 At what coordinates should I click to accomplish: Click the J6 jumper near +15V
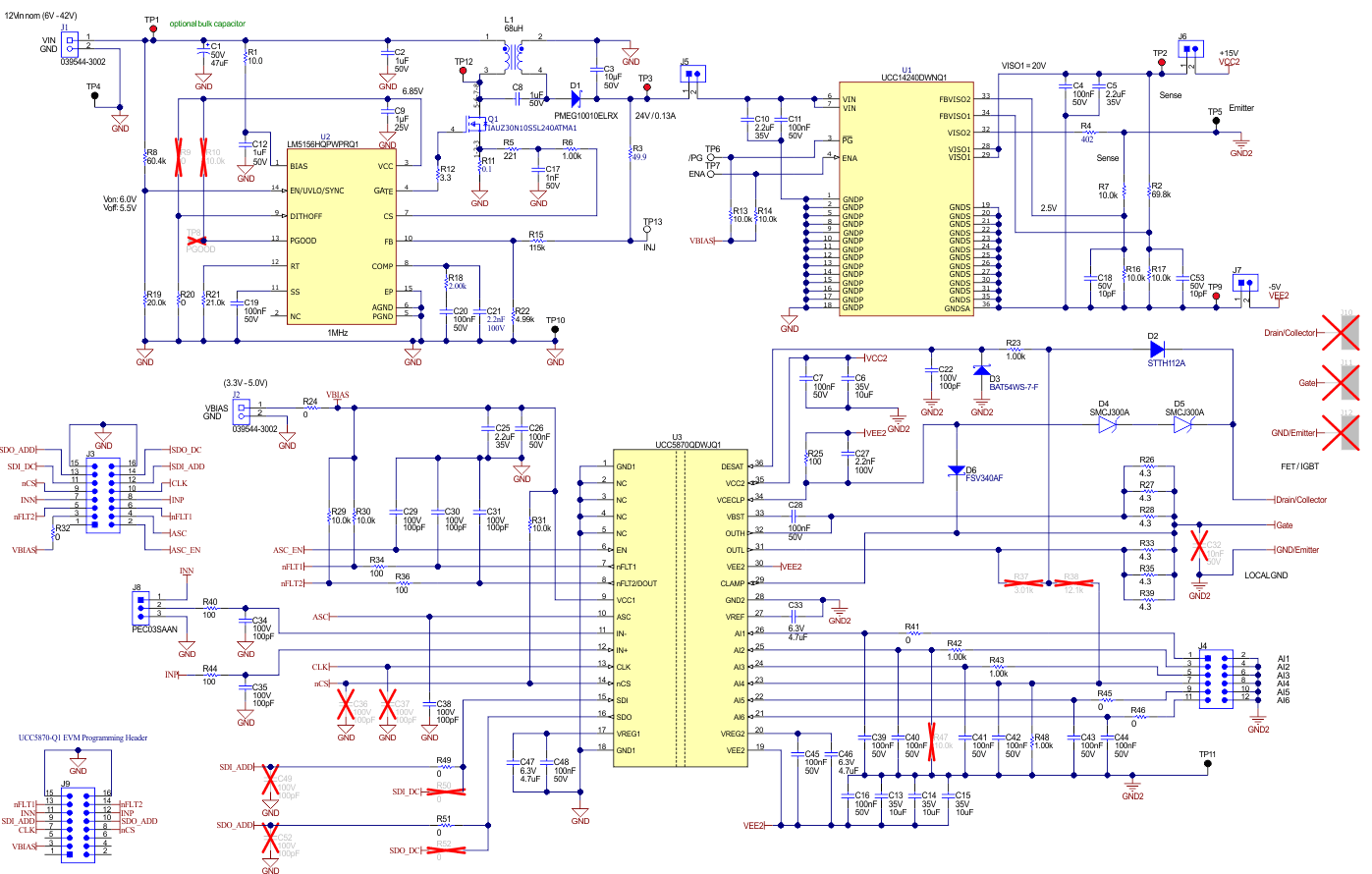[x=1190, y=50]
